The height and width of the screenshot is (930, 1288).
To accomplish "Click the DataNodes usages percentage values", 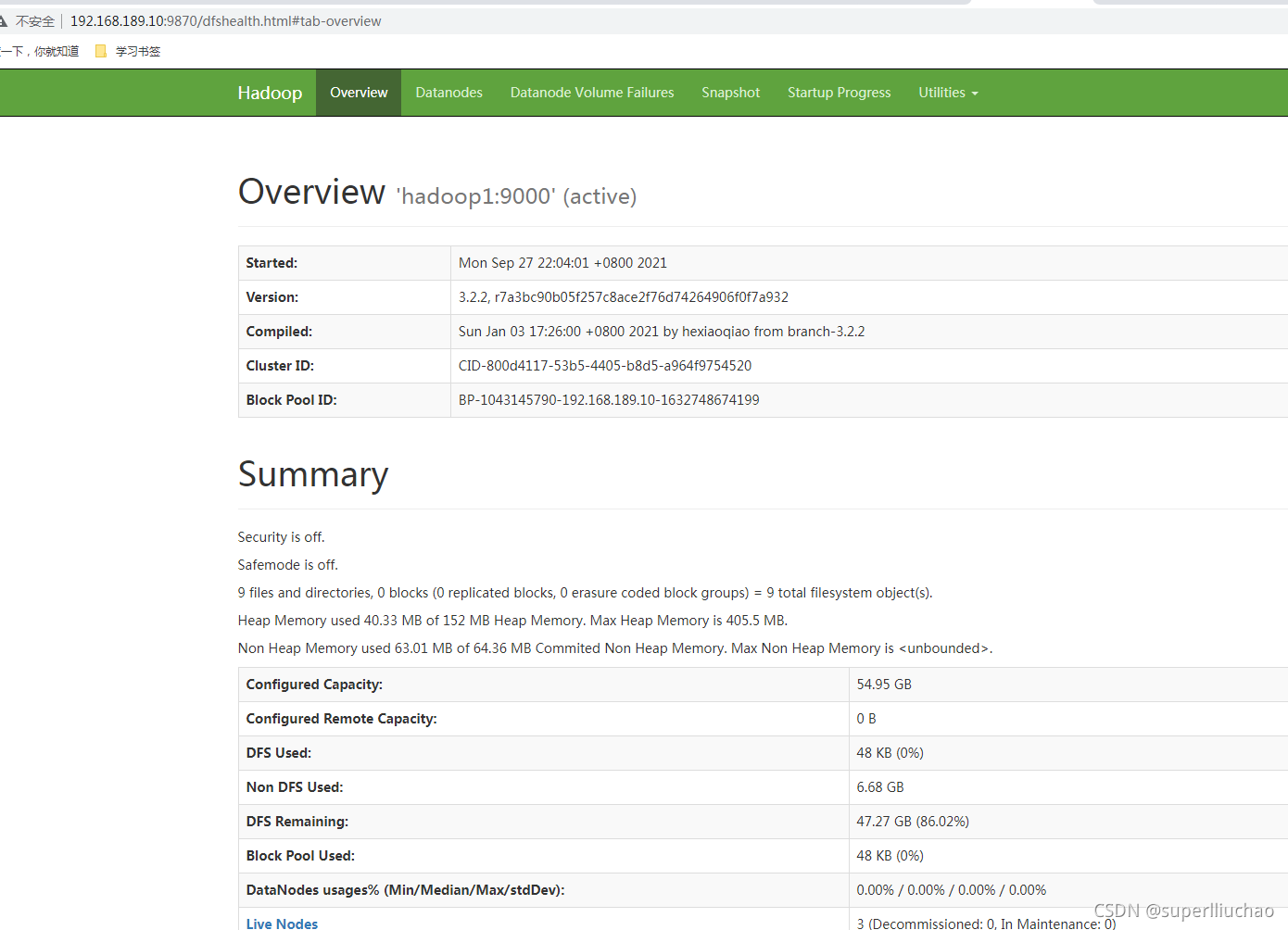I will click(x=952, y=890).
